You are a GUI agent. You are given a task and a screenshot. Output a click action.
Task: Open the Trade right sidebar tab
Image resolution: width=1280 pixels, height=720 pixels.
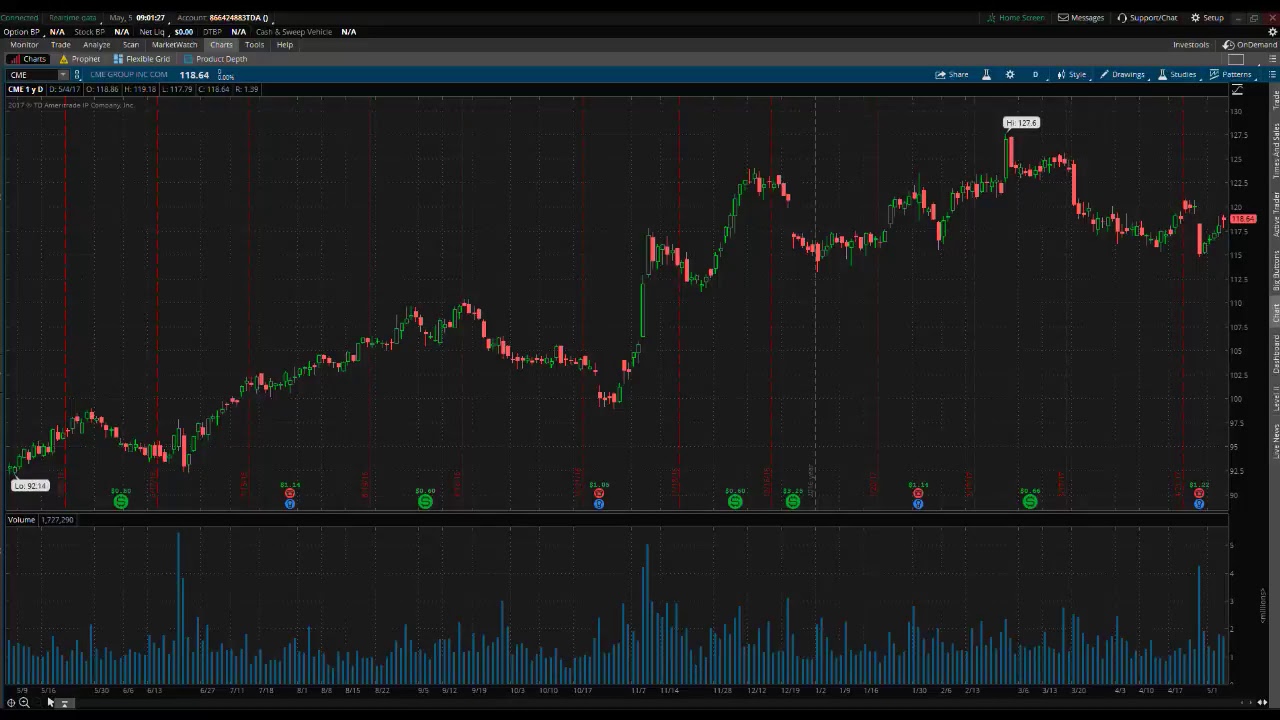tap(1275, 100)
